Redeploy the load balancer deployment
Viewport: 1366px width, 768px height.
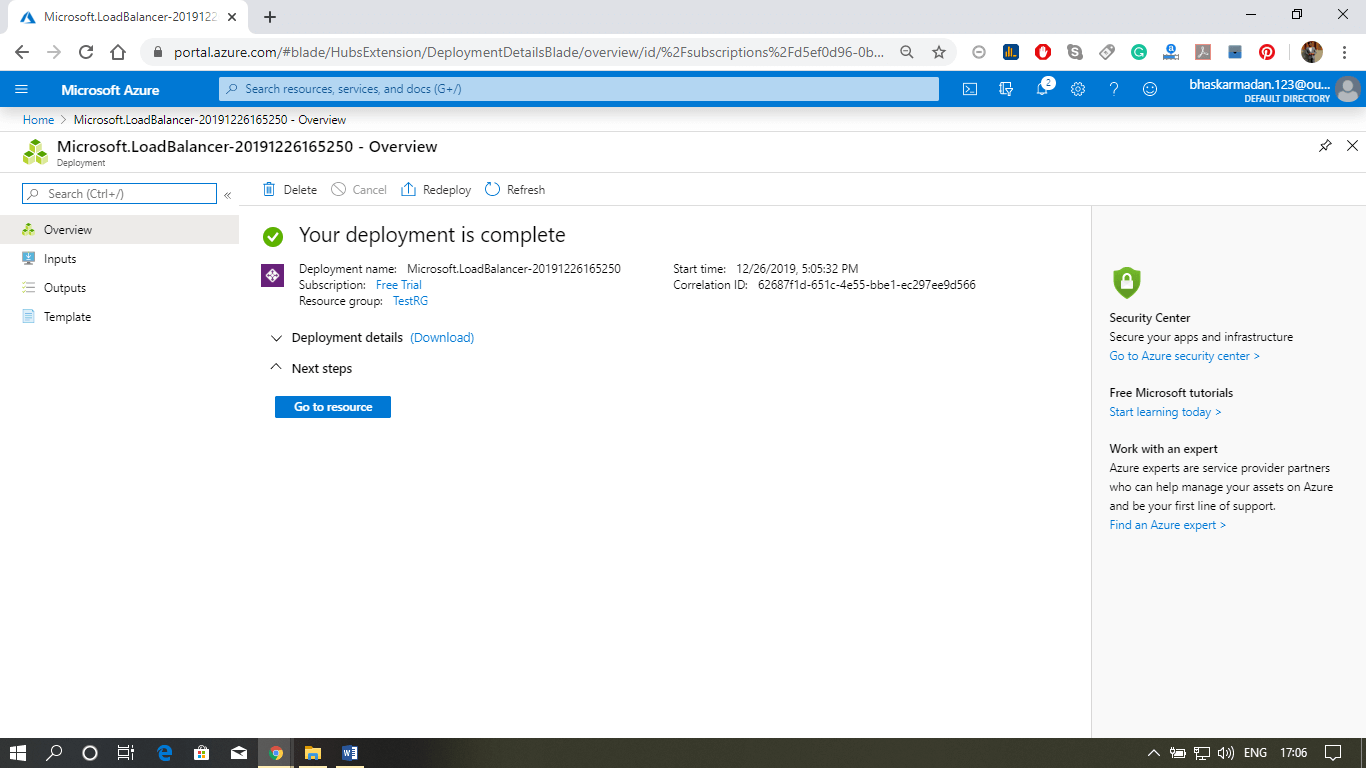(x=436, y=190)
